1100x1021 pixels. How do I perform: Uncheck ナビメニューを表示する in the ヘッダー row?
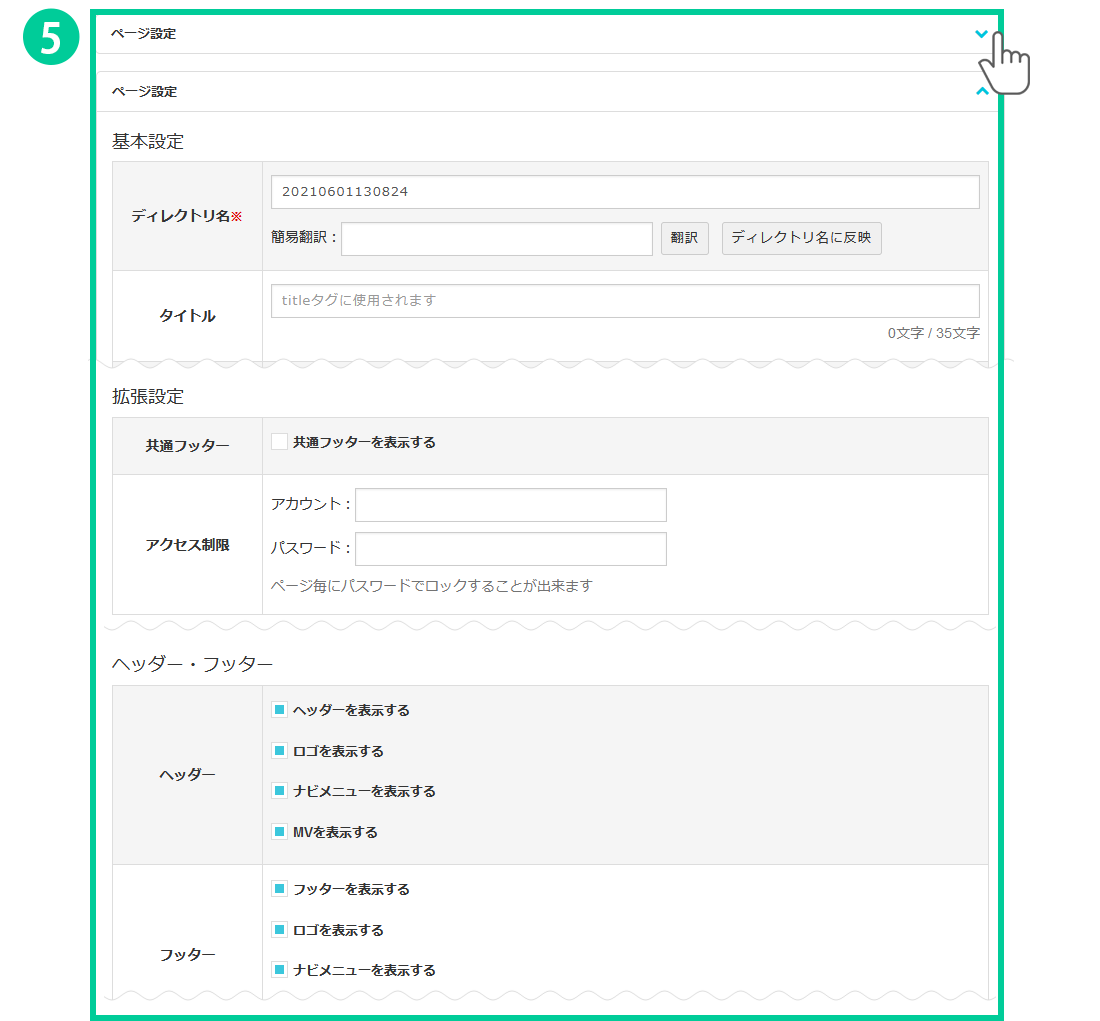point(280,791)
